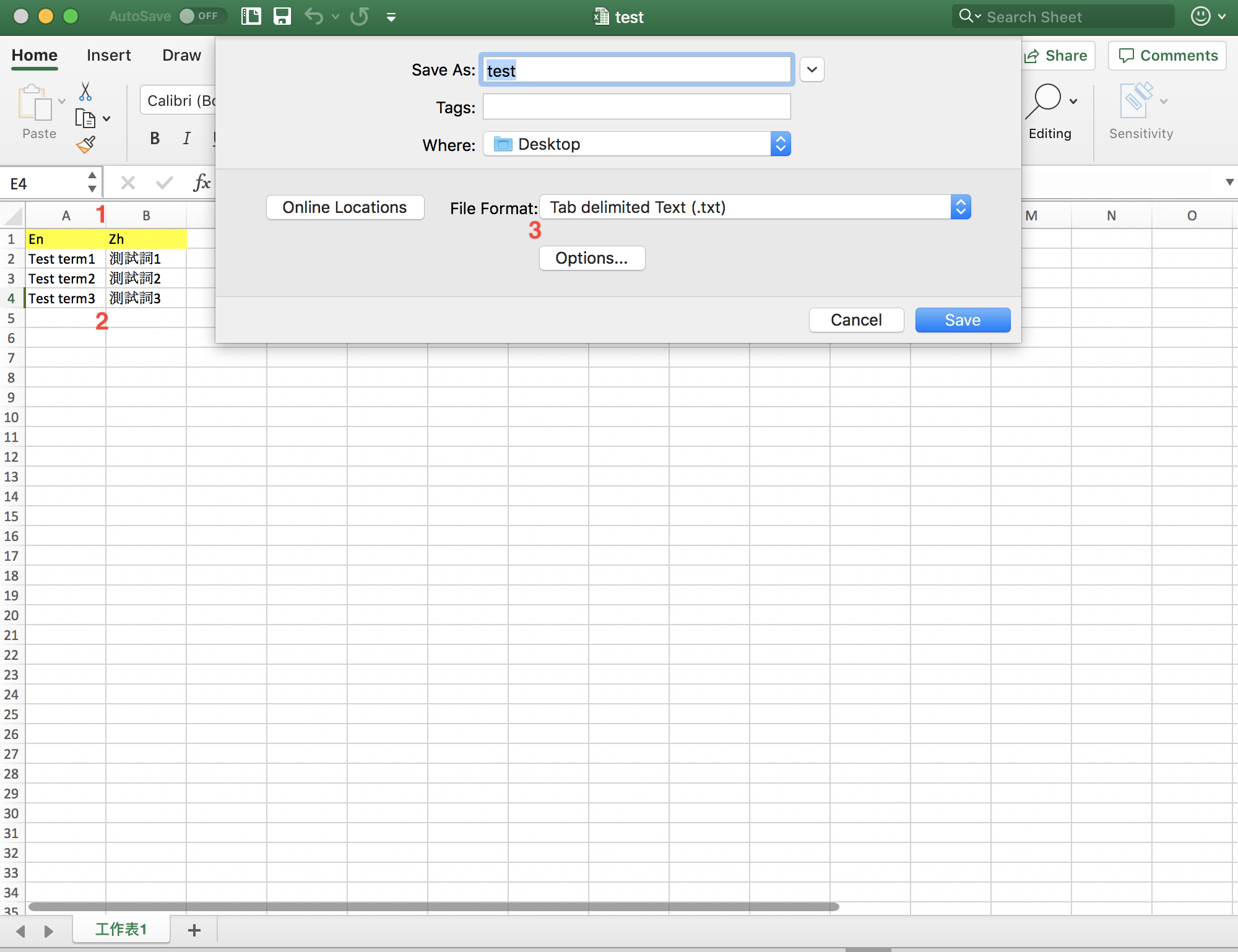
Task: Toggle Bold formatting
Action: (155, 138)
